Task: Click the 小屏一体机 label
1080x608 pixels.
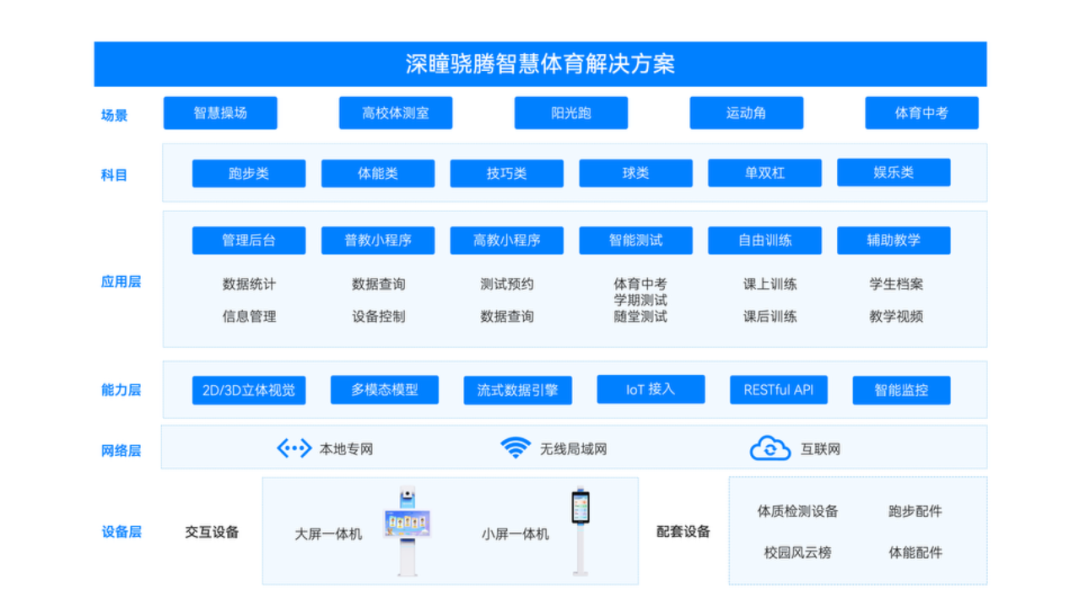Action: tap(515, 534)
